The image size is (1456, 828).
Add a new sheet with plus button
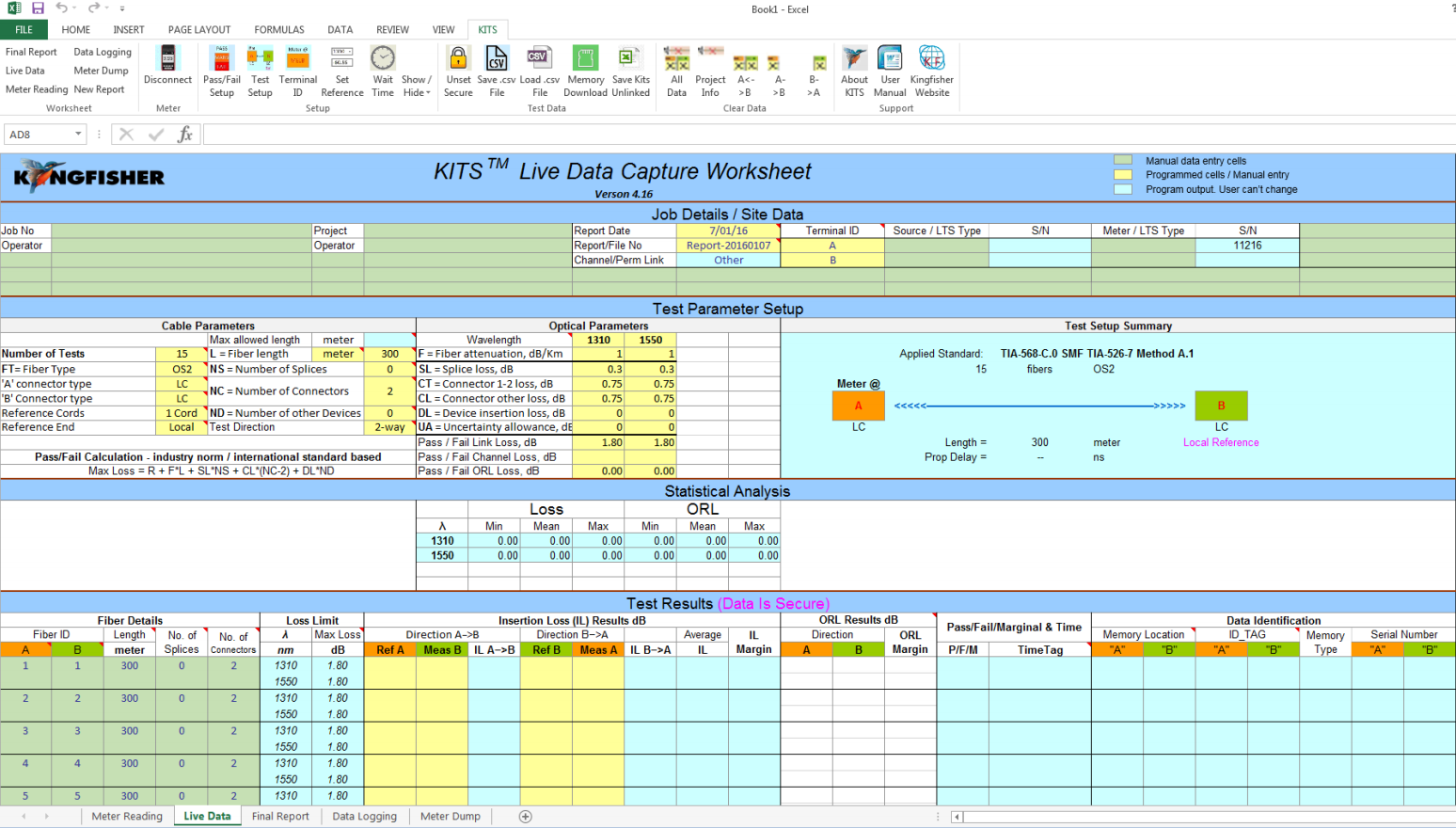coord(526,816)
